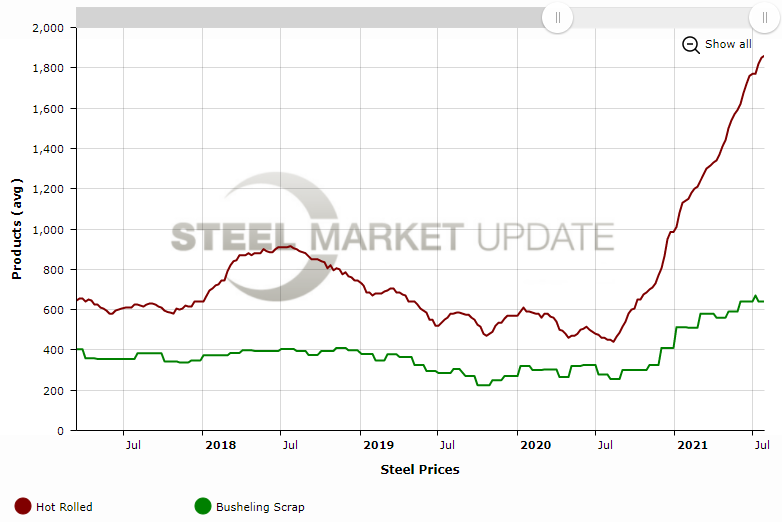Click the Show all text
This screenshot has height=522, width=782.
pos(727,44)
